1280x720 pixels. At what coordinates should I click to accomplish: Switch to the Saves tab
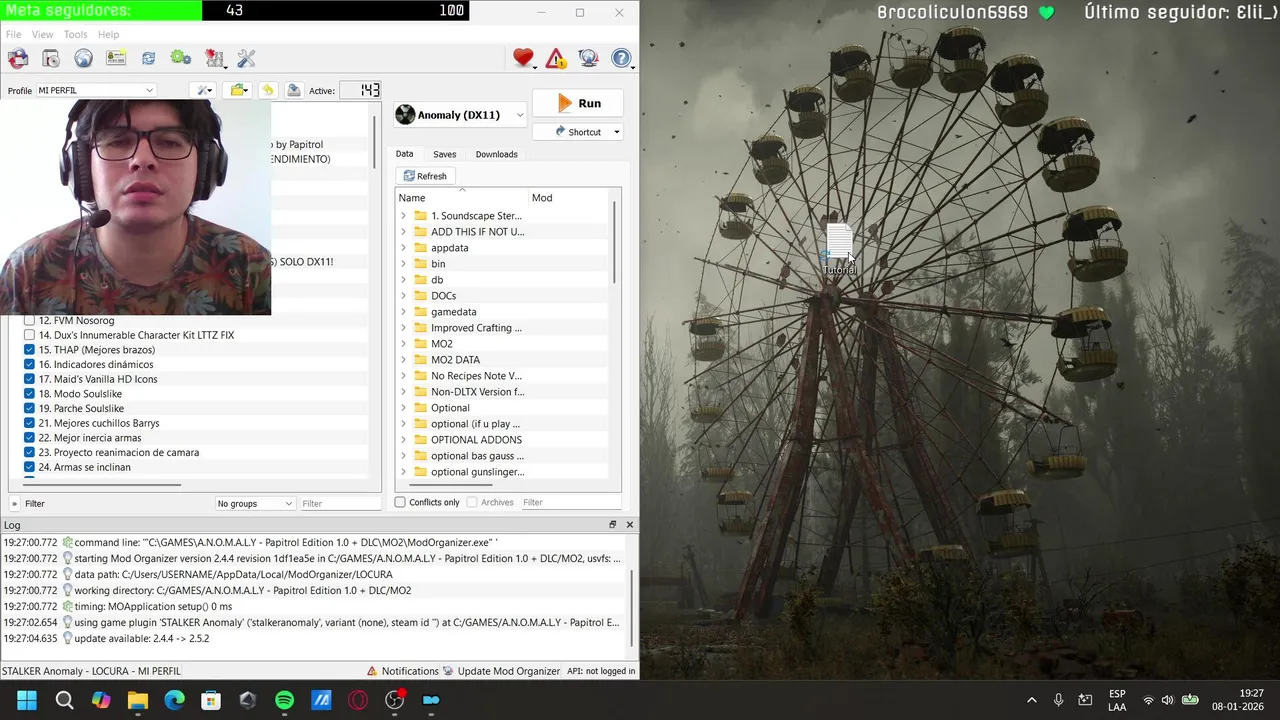pyautogui.click(x=444, y=154)
